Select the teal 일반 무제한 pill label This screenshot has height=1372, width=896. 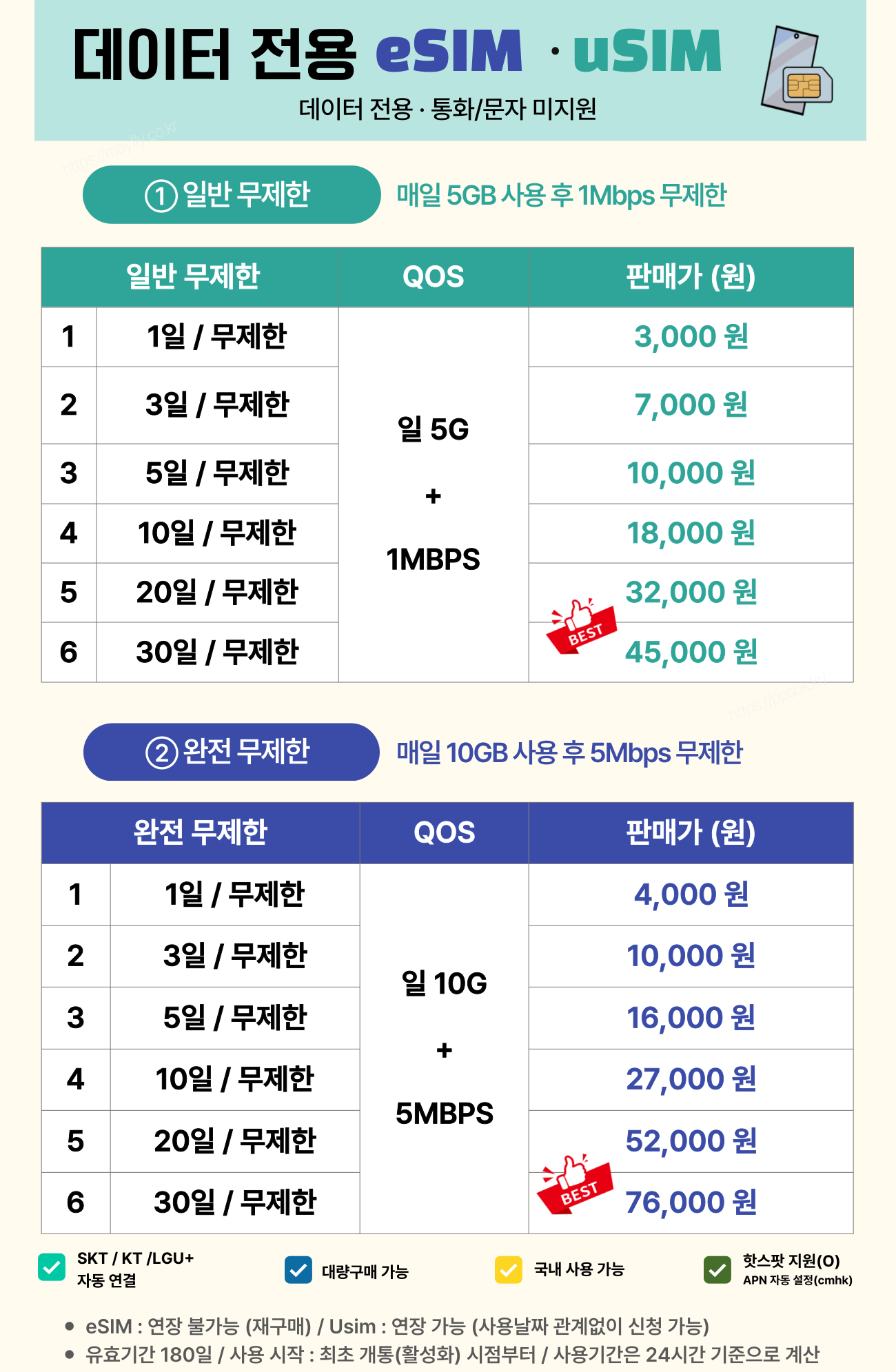(232, 194)
